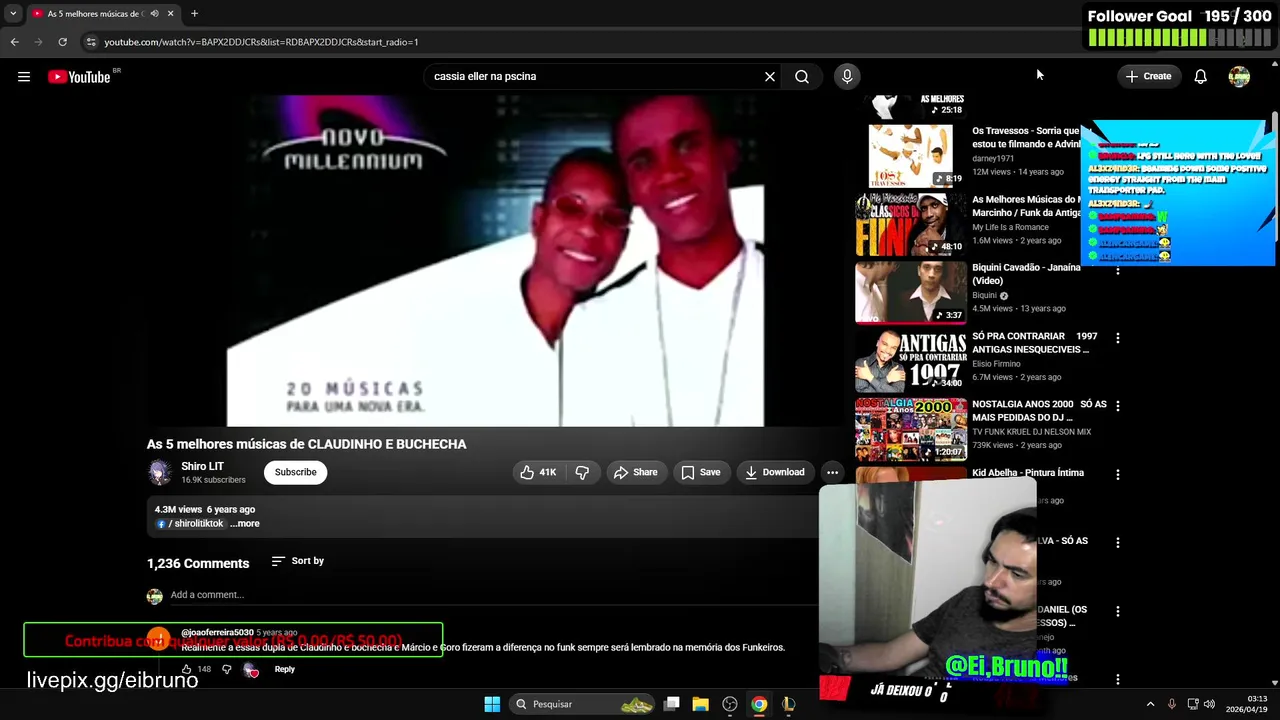Viewport: 1280px width, 720px height.
Task: Open the account avatar menu
Action: 1239,76
